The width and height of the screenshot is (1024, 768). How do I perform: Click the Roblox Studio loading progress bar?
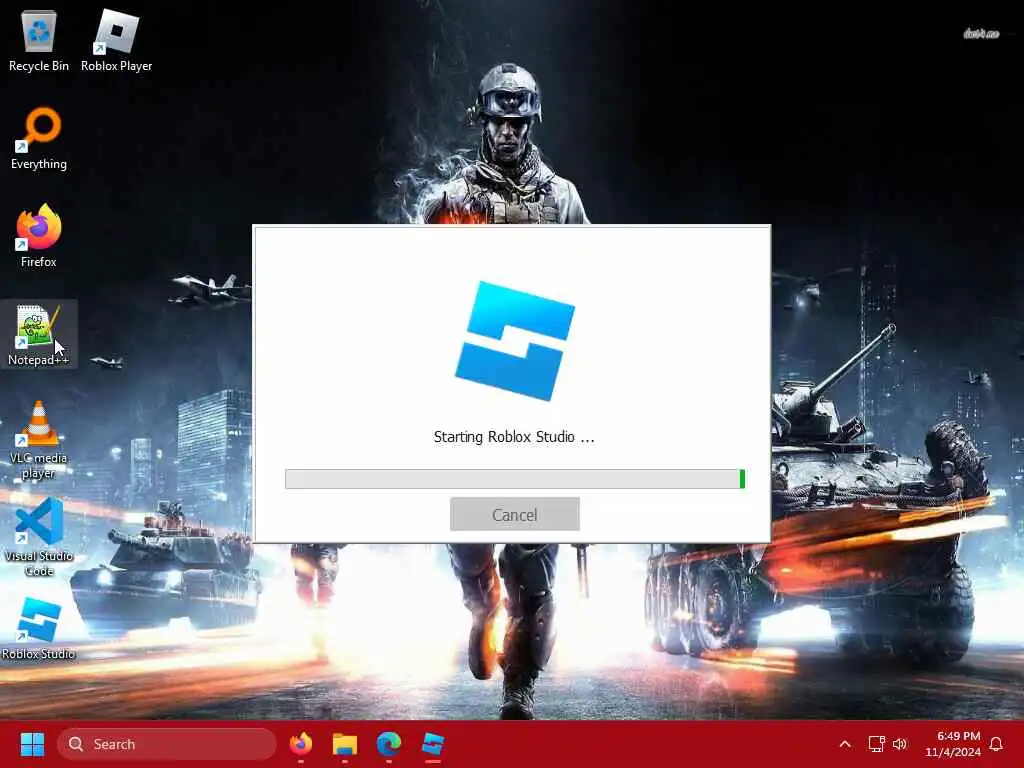pyautogui.click(x=515, y=479)
